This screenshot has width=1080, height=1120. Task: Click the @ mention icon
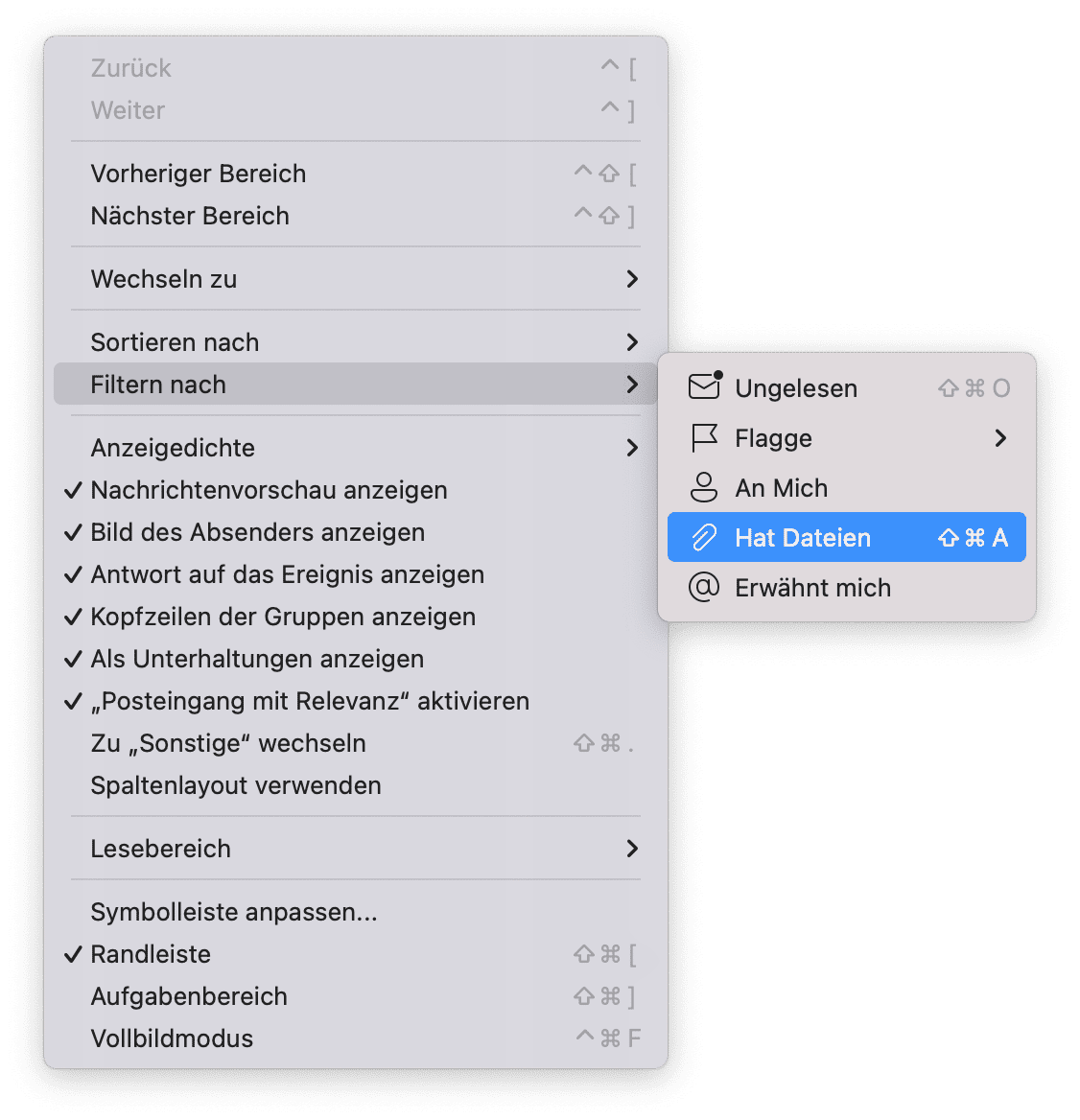tap(704, 588)
